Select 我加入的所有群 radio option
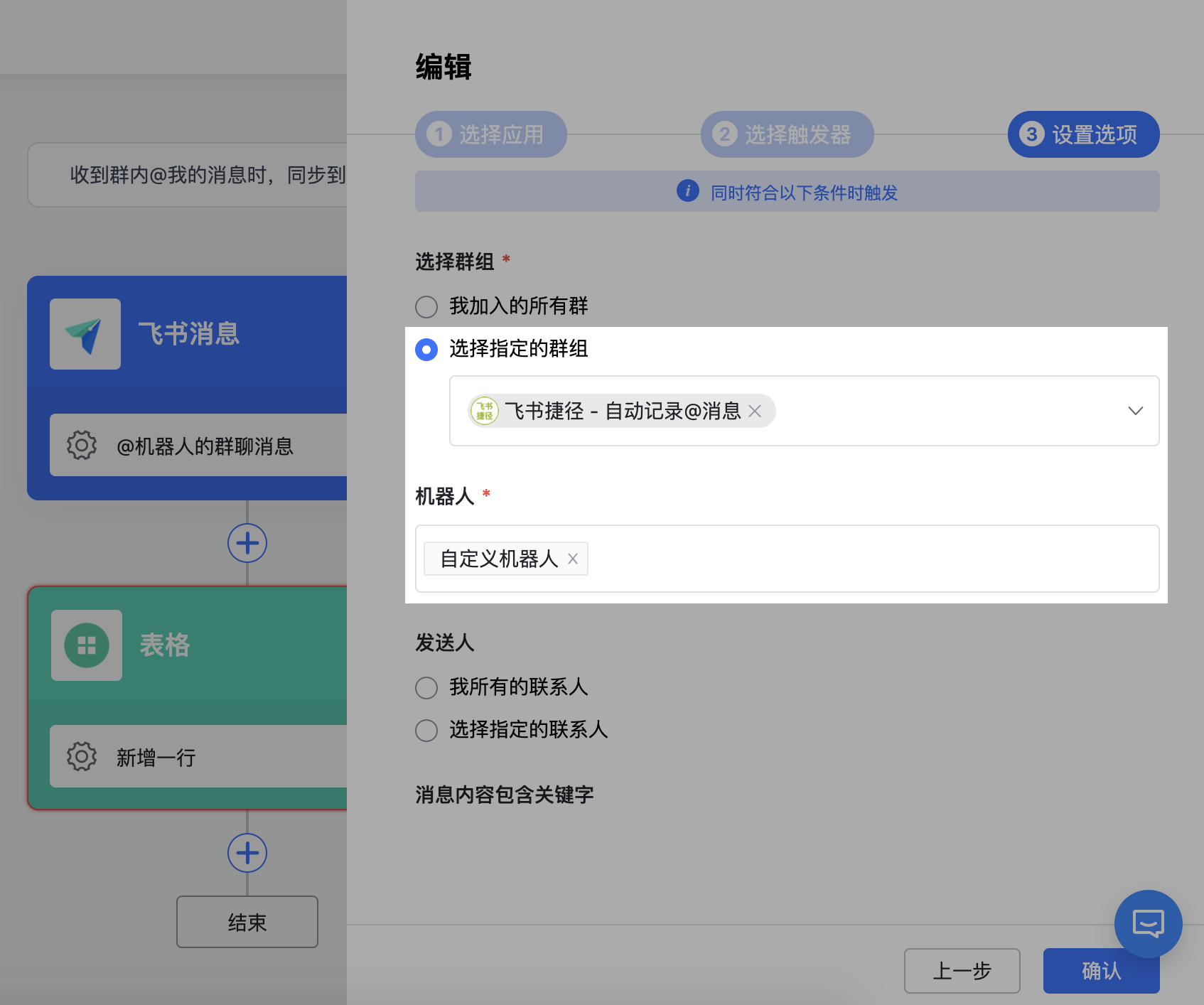The width and height of the screenshot is (1204, 1005). (426, 307)
